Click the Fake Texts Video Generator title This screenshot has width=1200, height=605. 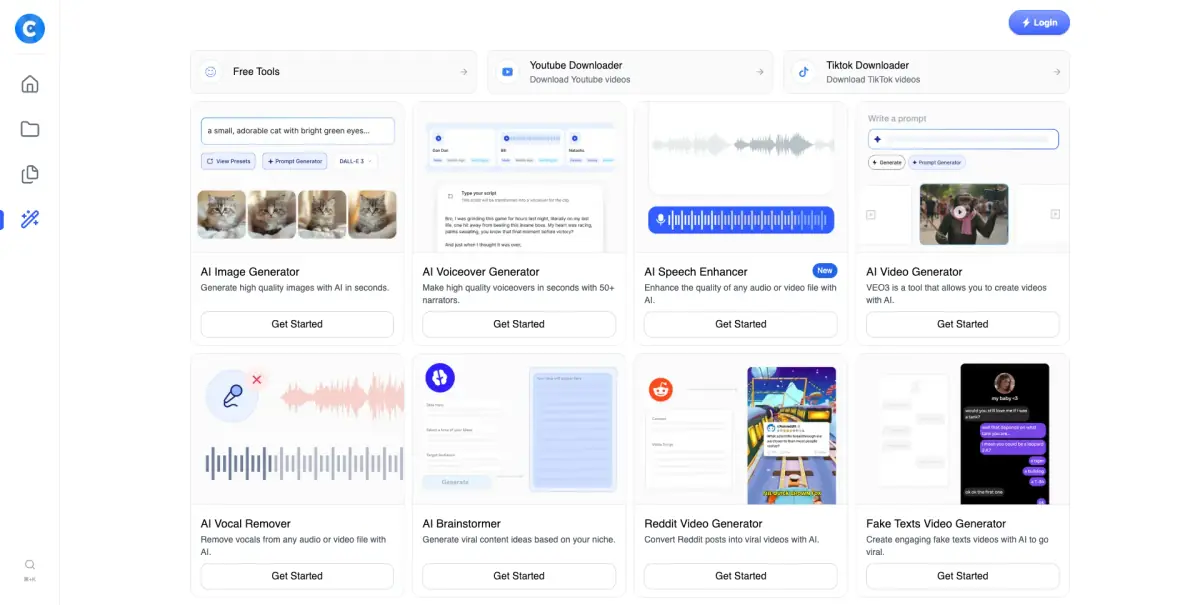click(935, 524)
